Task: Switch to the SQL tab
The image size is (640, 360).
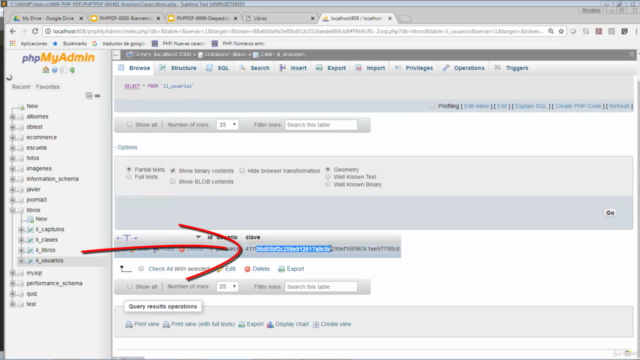Action: 218,68
